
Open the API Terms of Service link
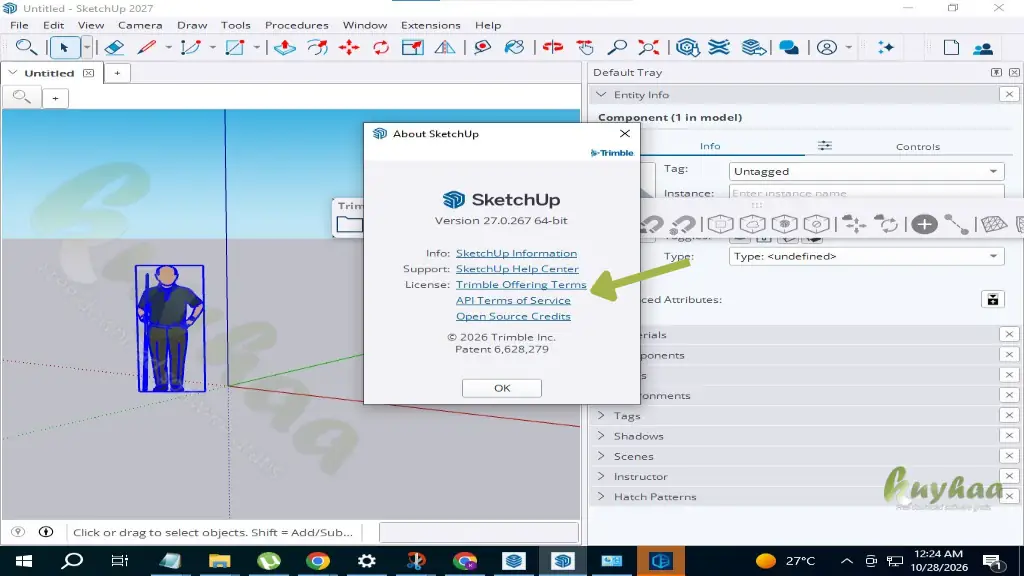point(513,300)
